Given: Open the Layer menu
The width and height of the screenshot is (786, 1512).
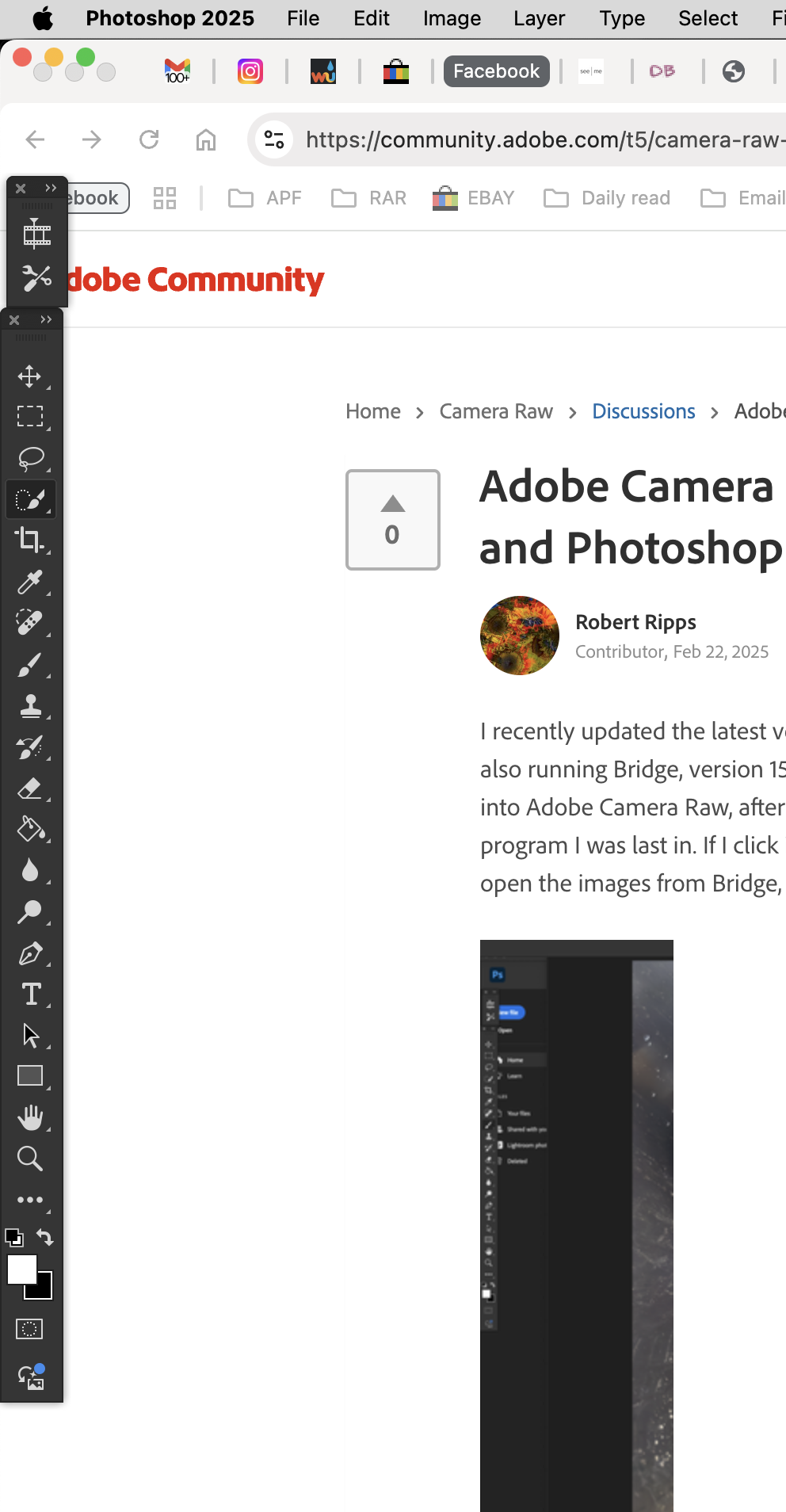Looking at the screenshot, I should click(x=539, y=18).
